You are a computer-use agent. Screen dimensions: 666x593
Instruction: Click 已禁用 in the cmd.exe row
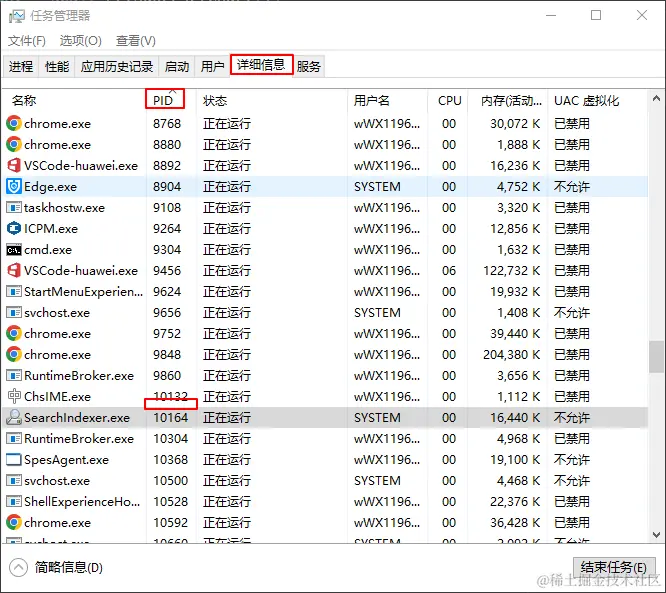click(572, 250)
